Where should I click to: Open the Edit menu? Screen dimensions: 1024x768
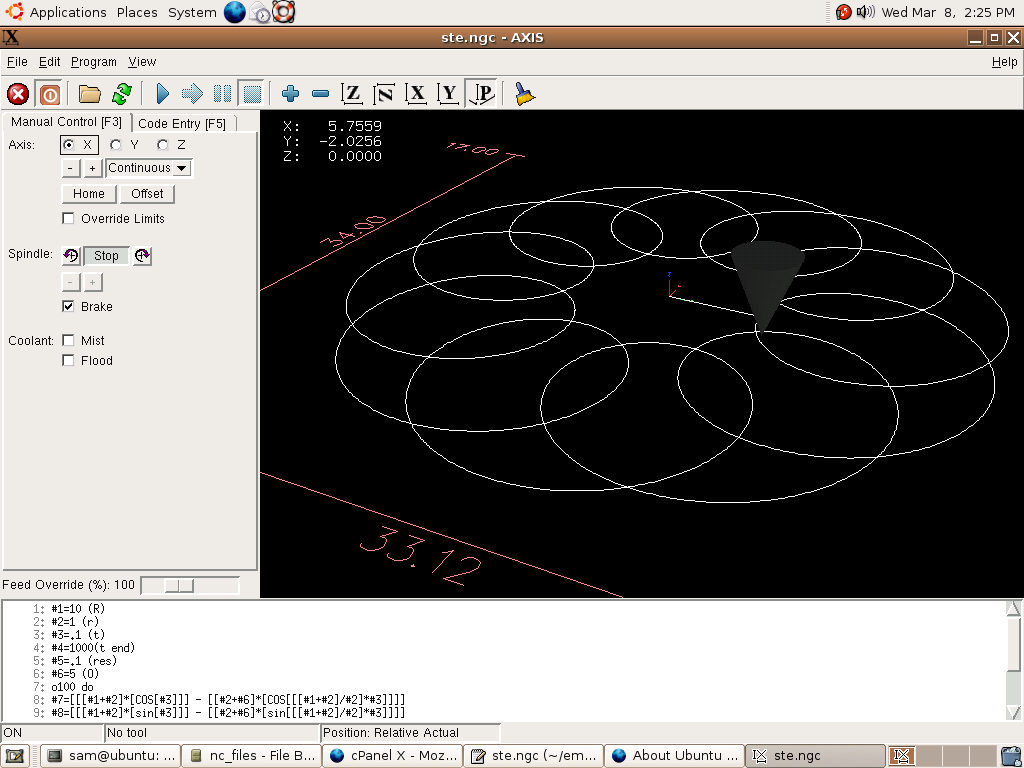[50, 61]
